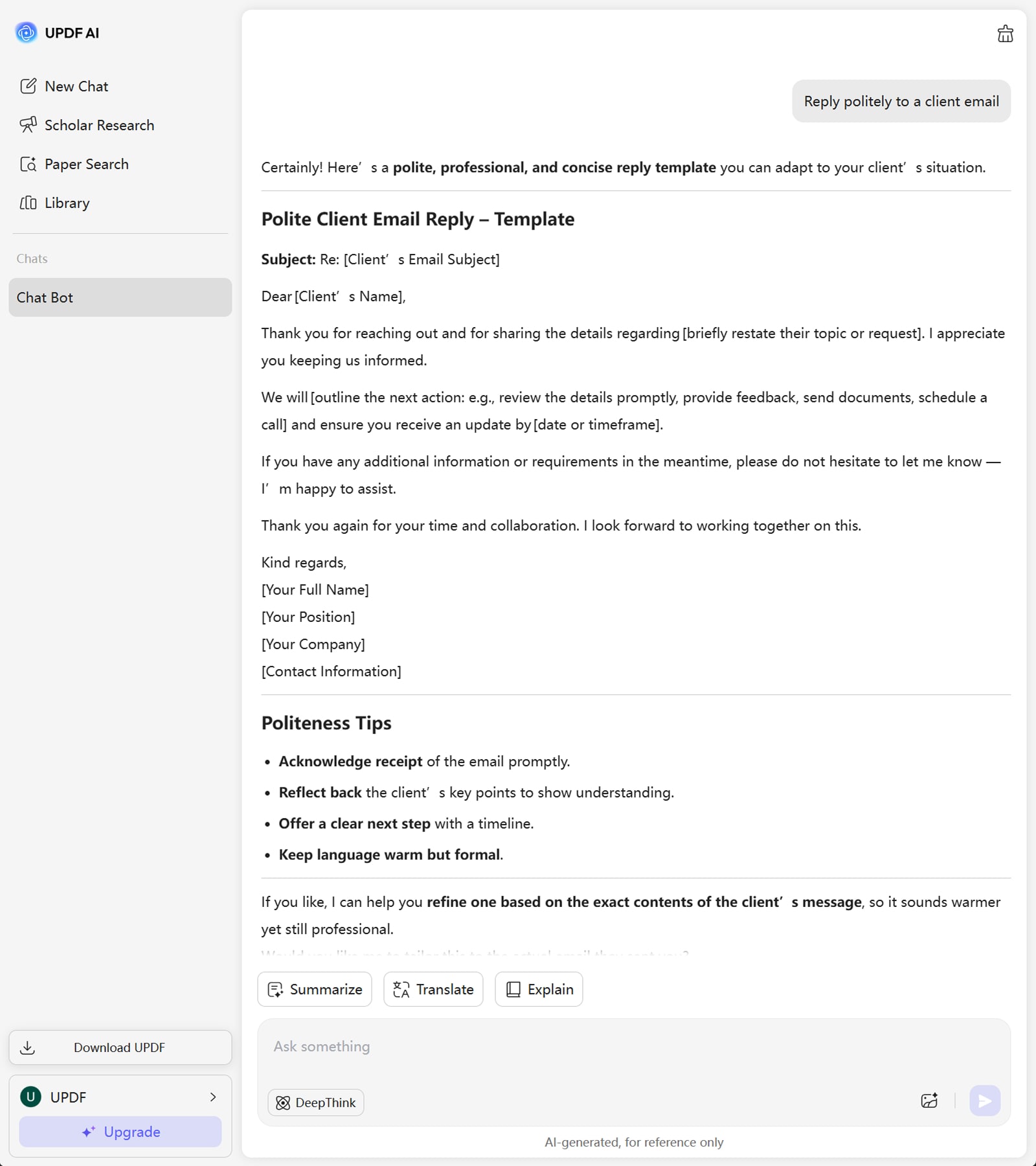Click the Translate quick action button
Viewport: 1036px width, 1166px height.
tap(433, 989)
